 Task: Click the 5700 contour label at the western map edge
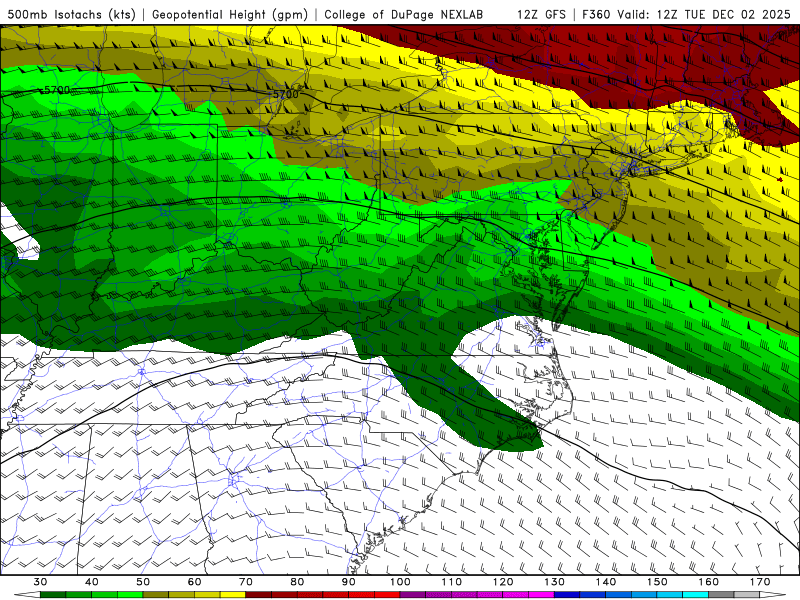[57, 90]
